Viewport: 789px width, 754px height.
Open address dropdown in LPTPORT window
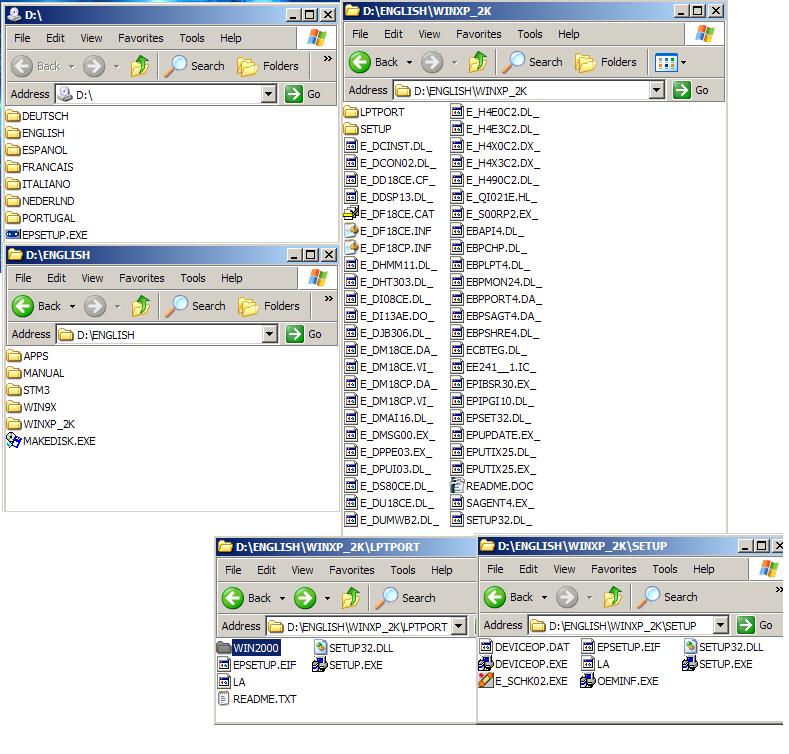click(459, 627)
